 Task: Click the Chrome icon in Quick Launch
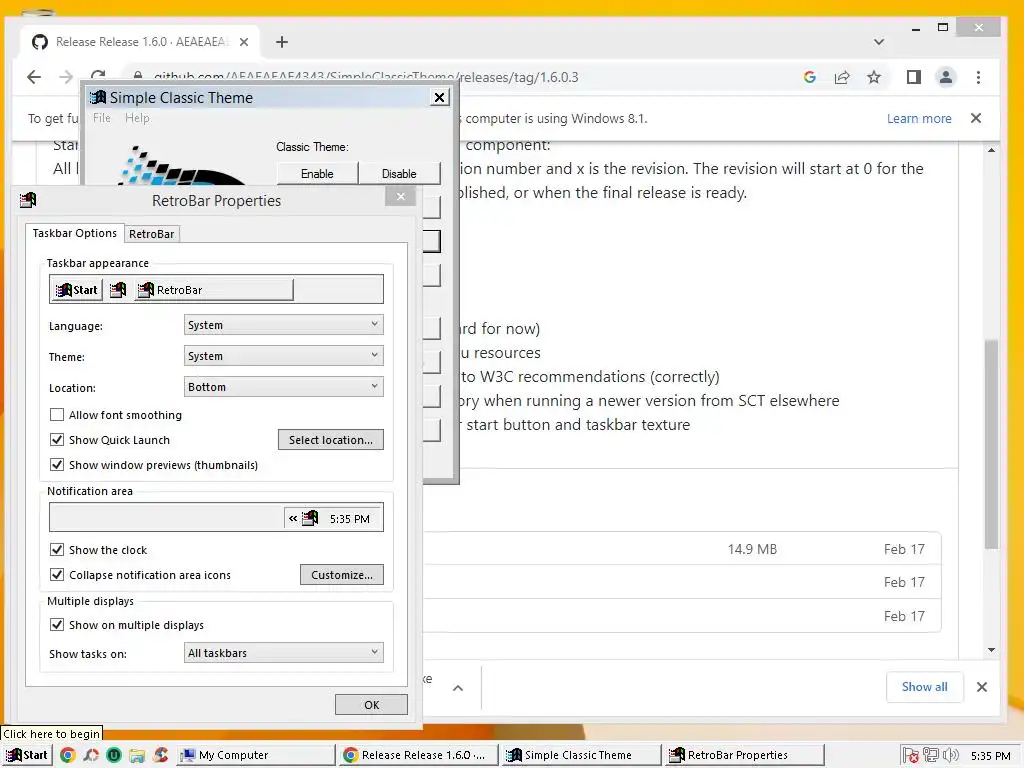(67, 755)
